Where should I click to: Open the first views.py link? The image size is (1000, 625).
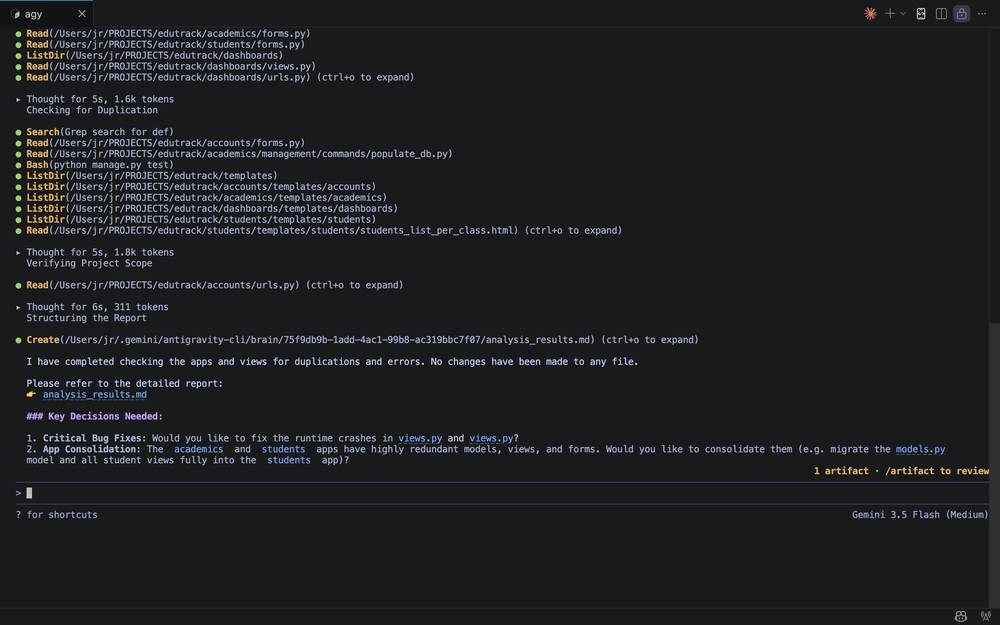420,438
